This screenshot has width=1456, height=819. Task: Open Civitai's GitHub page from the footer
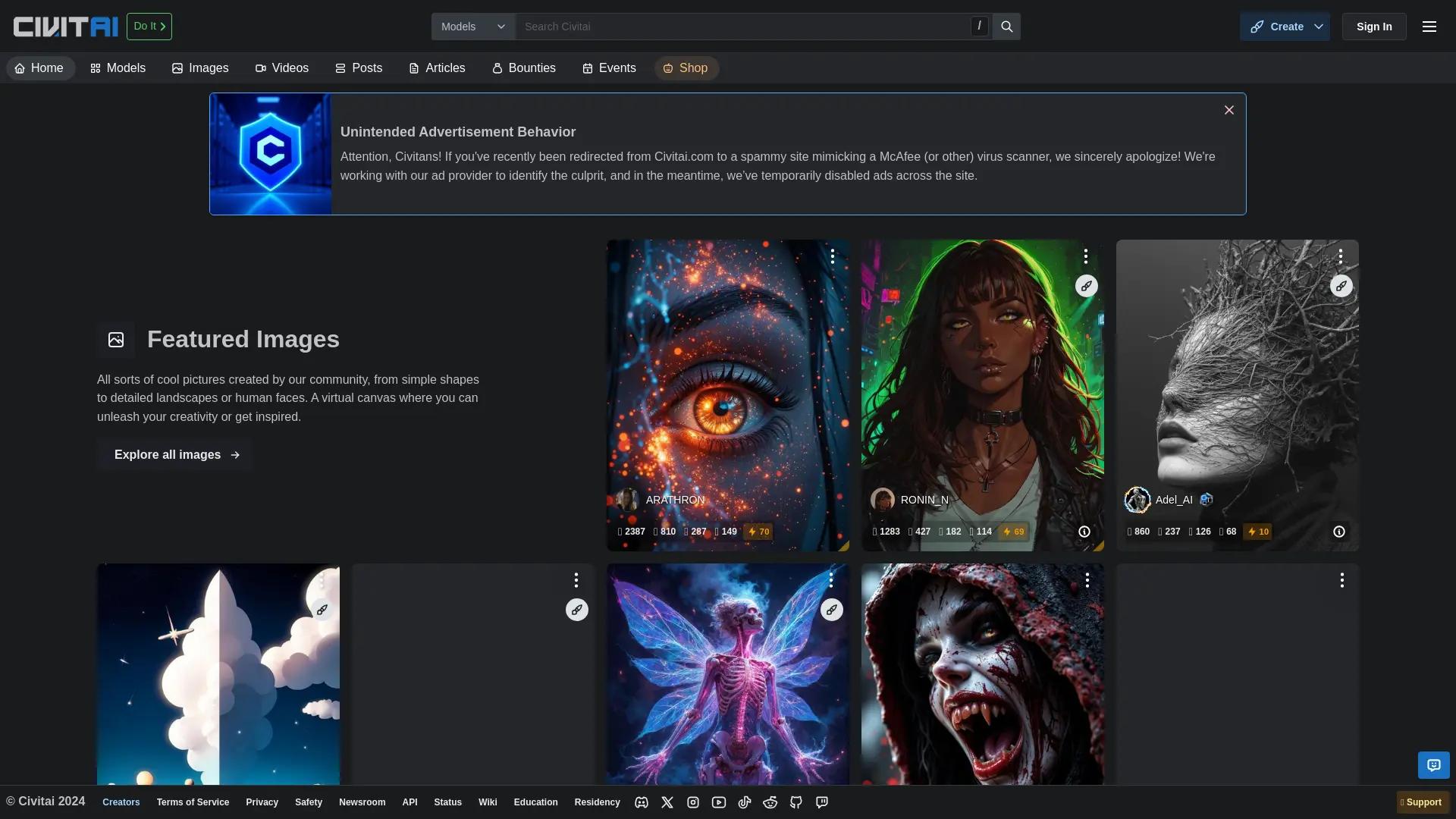[796, 802]
